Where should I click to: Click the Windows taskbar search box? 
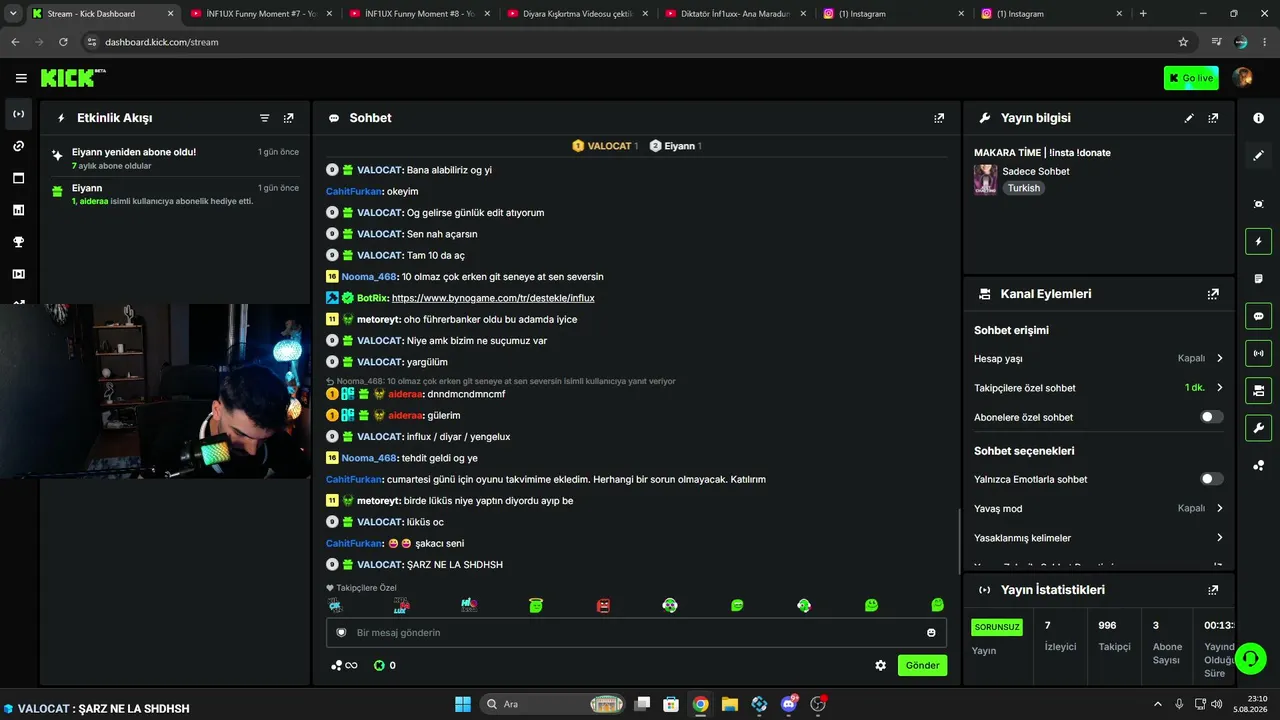(x=553, y=704)
